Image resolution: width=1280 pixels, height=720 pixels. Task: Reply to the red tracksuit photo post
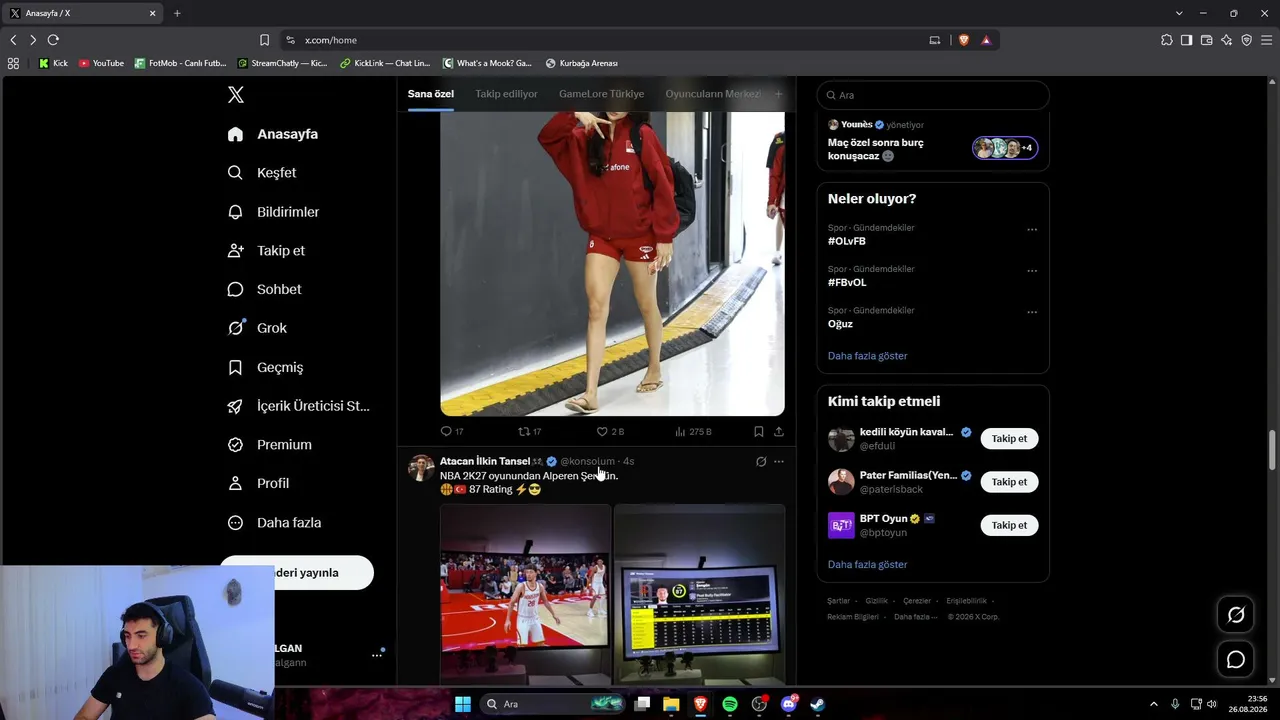click(452, 432)
